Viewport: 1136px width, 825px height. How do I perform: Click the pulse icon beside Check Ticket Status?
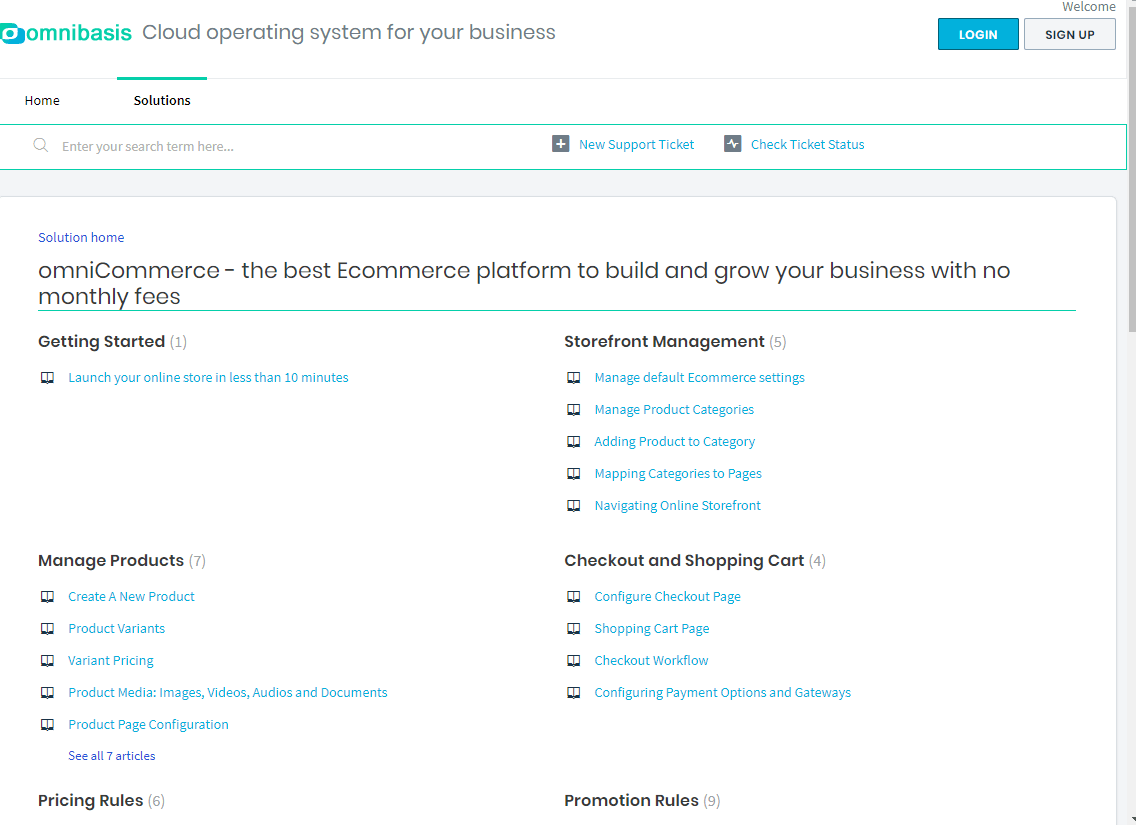pyautogui.click(x=732, y=144)
